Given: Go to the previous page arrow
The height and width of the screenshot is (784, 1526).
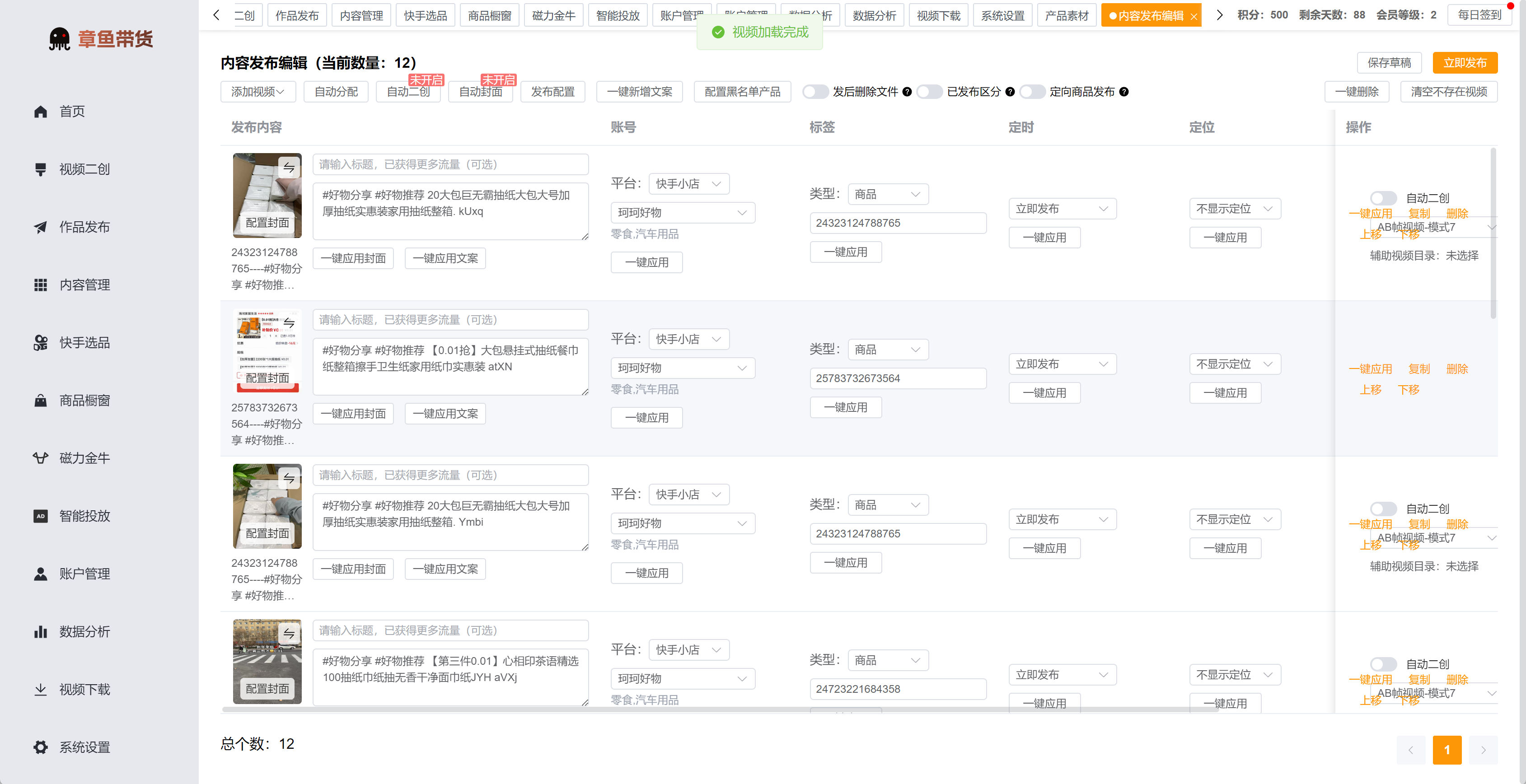Looking at the screenshot, I should (1411, 750).
